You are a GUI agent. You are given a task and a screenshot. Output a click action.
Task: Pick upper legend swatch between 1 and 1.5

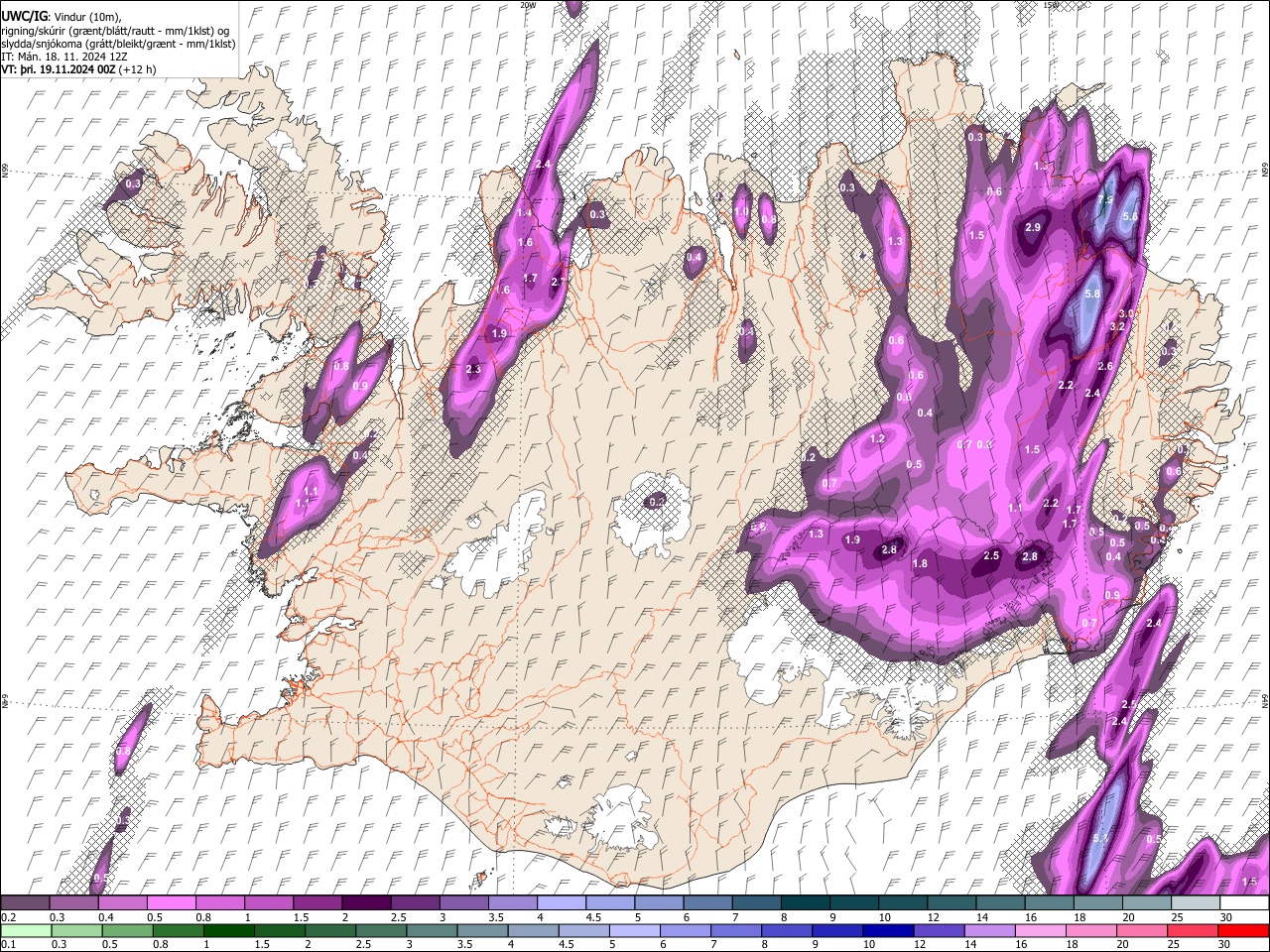(x=268, y=903)
